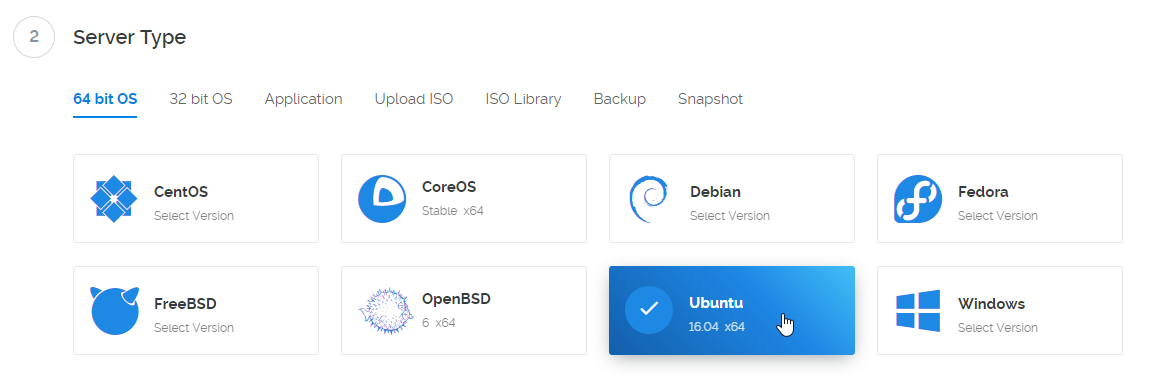Click the Windows logo icon
1158x388 pixels.
click(918, 310)
